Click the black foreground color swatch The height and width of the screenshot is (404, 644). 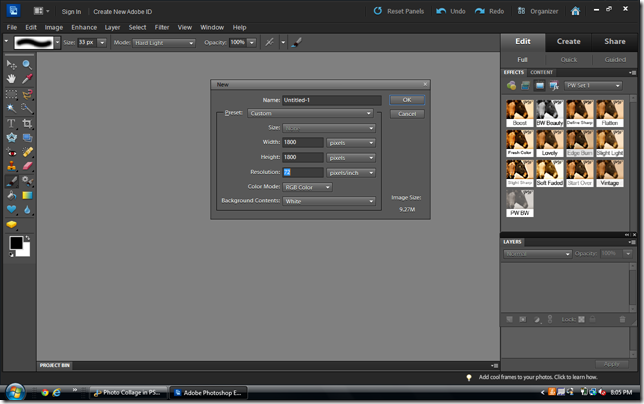pyautogui.click(x=16, y=243)
